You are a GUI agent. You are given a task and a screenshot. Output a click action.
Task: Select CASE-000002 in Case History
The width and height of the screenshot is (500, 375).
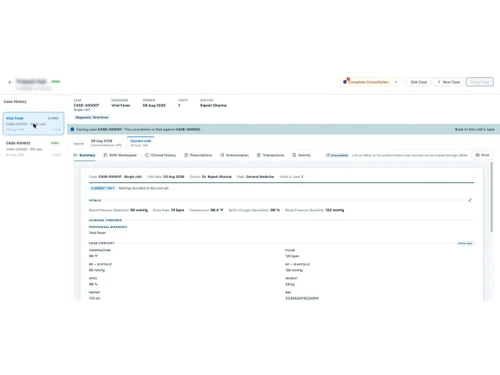[x=33, y=148]
